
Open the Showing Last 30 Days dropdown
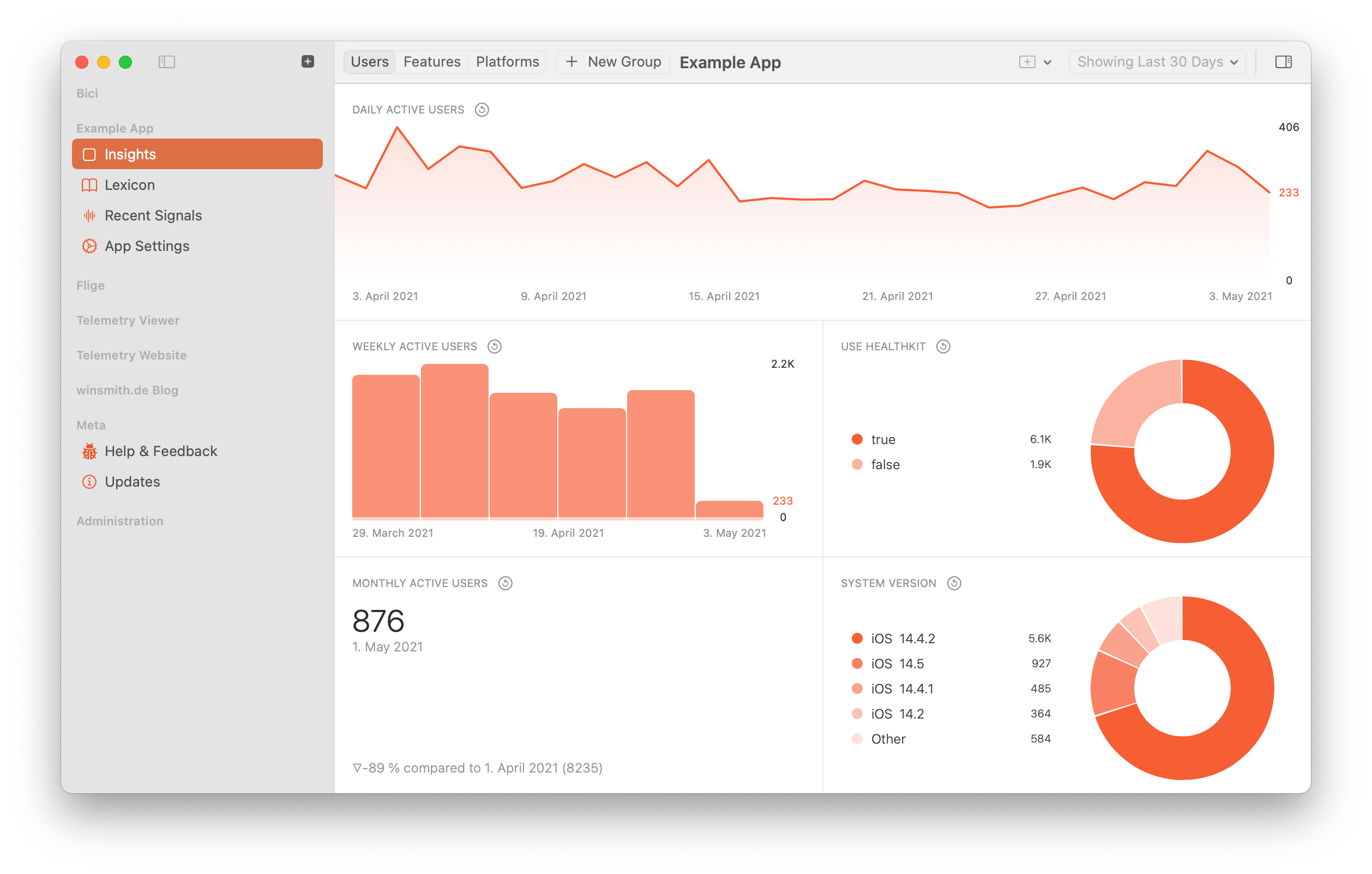[x=1158, y=62]
